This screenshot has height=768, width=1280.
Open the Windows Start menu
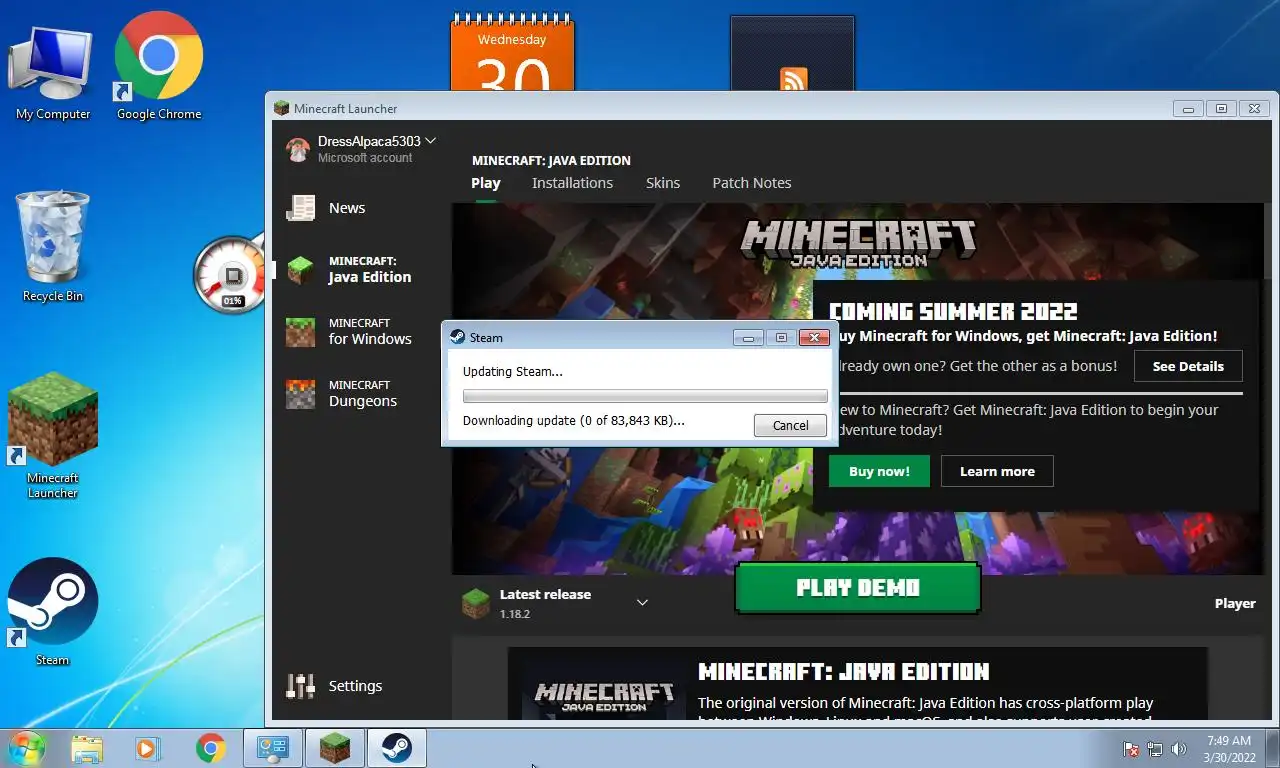tap(27, 748)
